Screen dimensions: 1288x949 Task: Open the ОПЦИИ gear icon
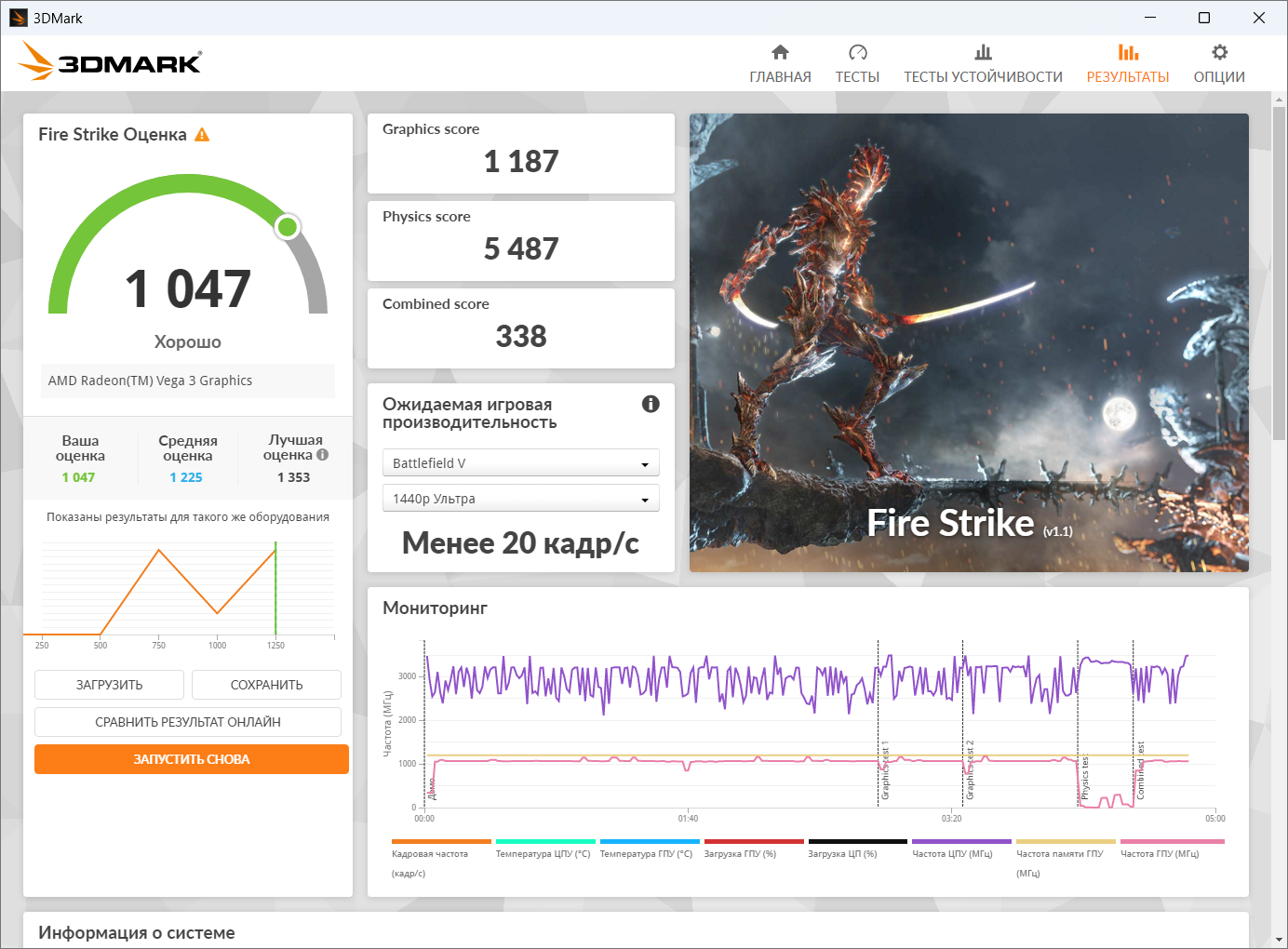pyautogui.click(x=1219, y=52)
